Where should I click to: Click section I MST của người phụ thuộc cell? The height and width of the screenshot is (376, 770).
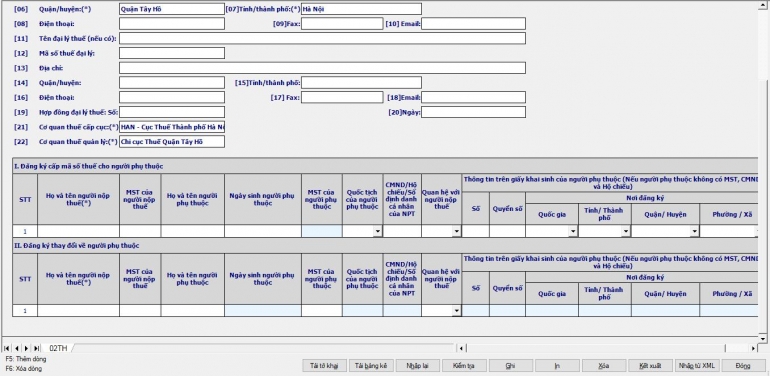322,231
